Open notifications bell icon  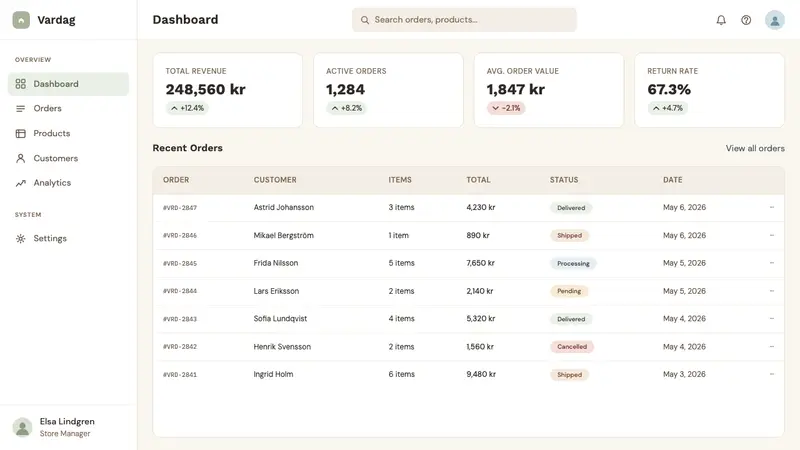tap(721, 20)
